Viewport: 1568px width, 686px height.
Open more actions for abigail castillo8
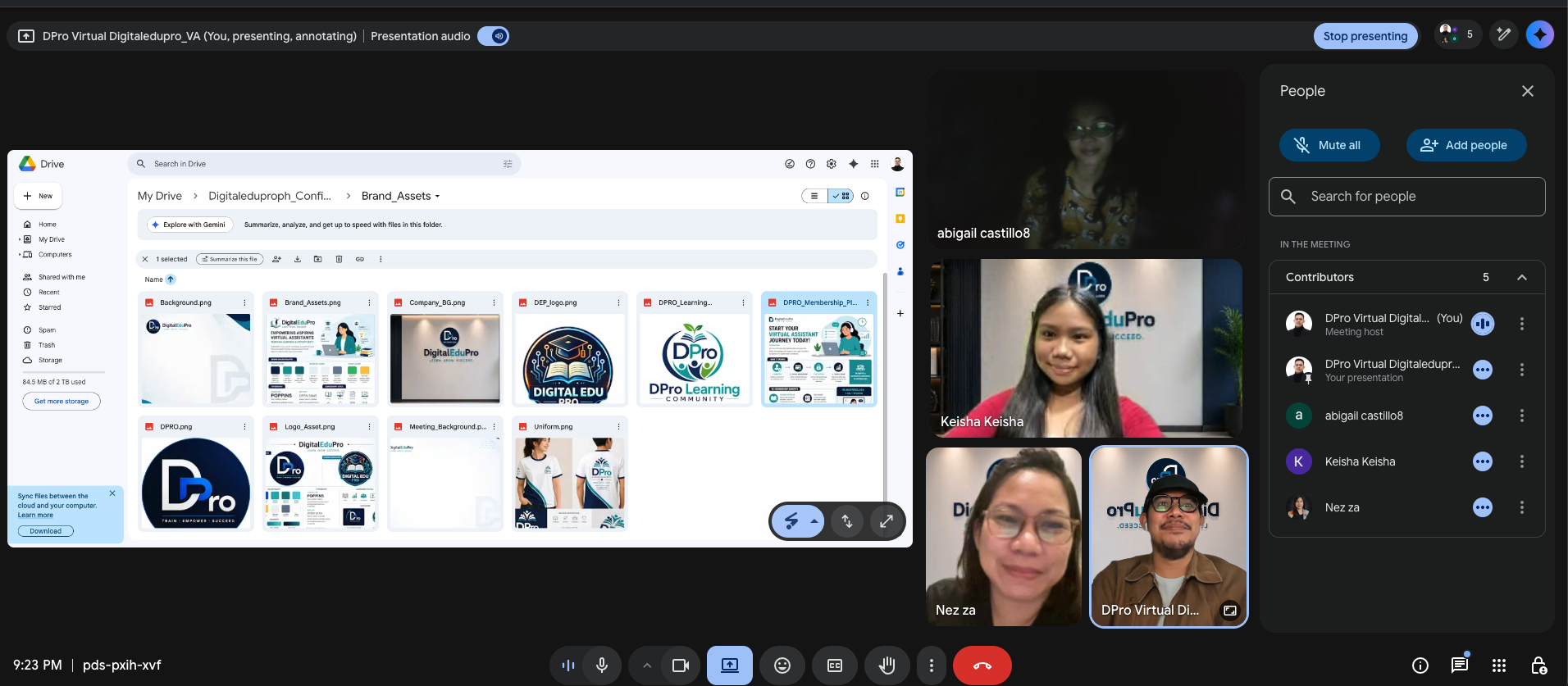click(1522, 416)
